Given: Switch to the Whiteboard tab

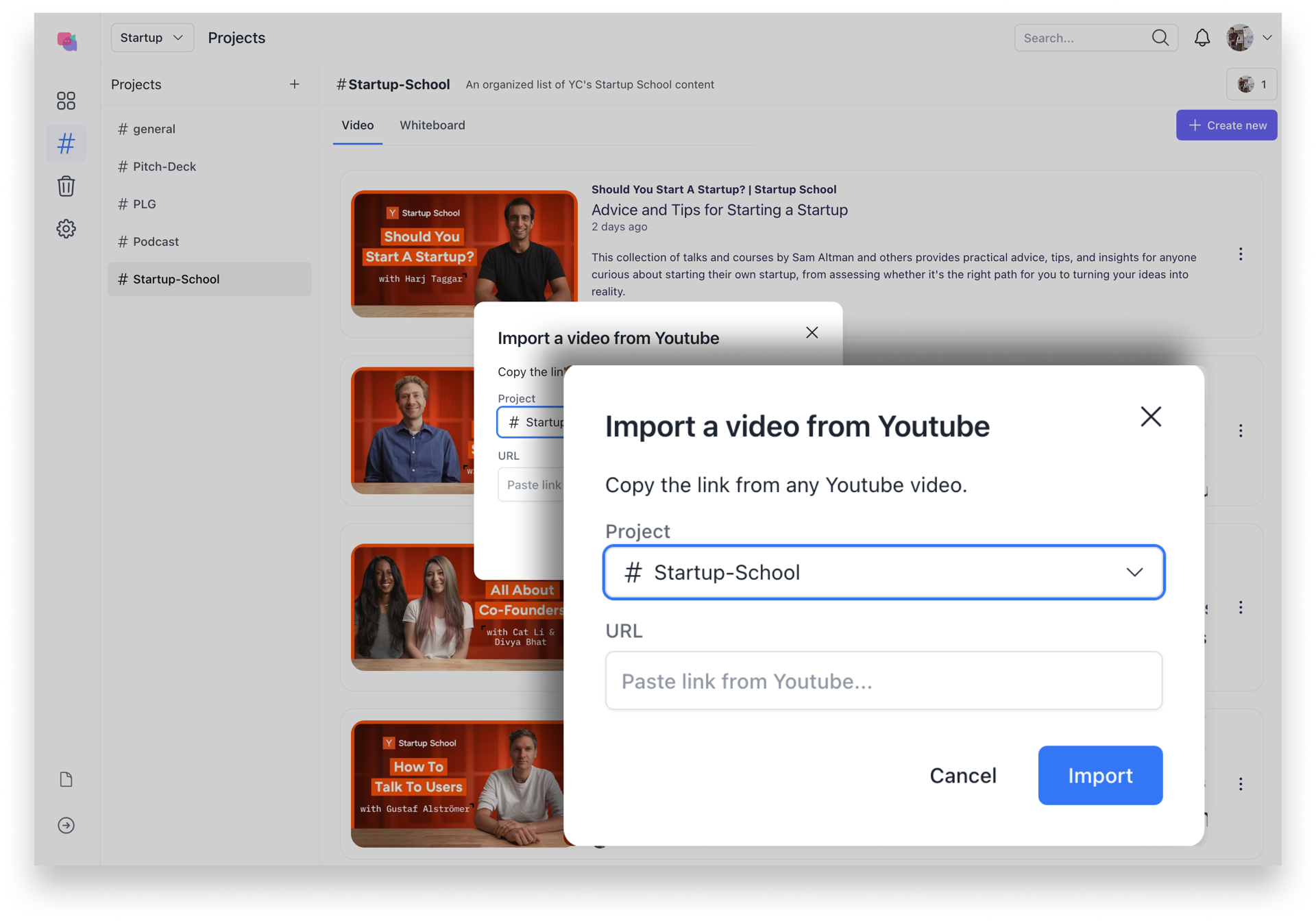Looking at the screenshot, I should 432,125.
